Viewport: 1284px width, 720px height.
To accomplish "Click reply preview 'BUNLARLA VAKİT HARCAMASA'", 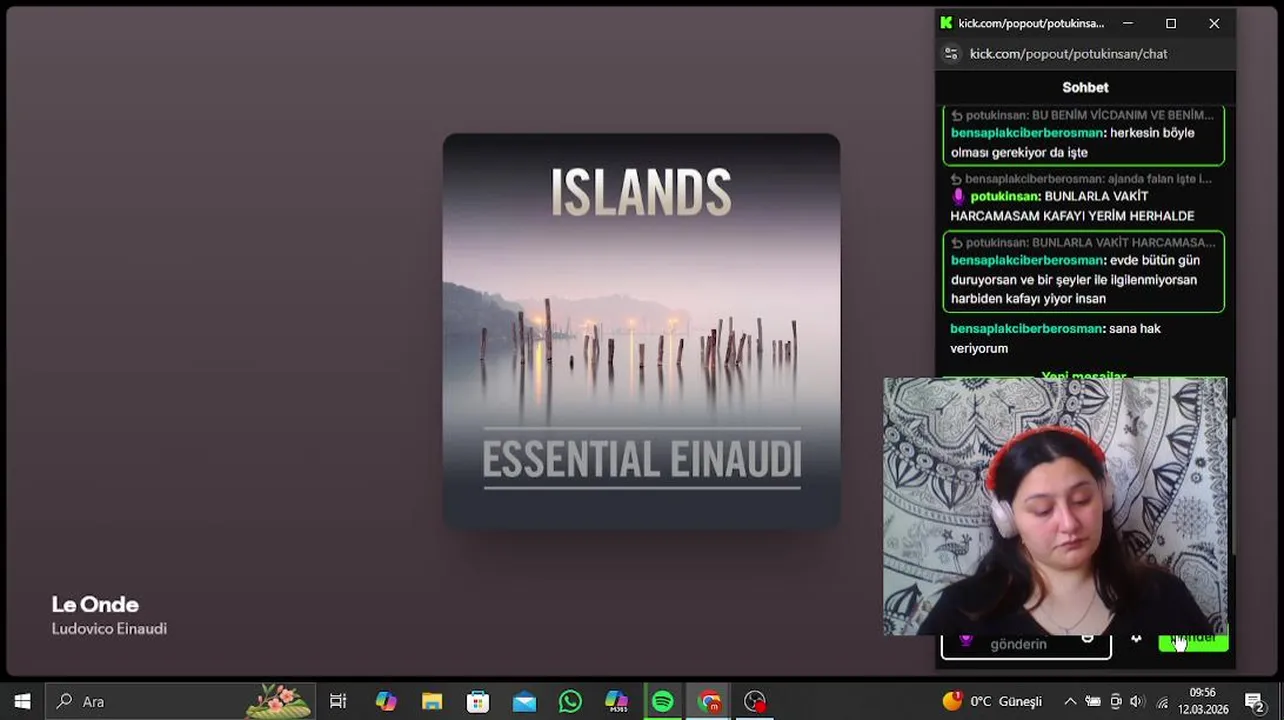I will coord(1083,242).
